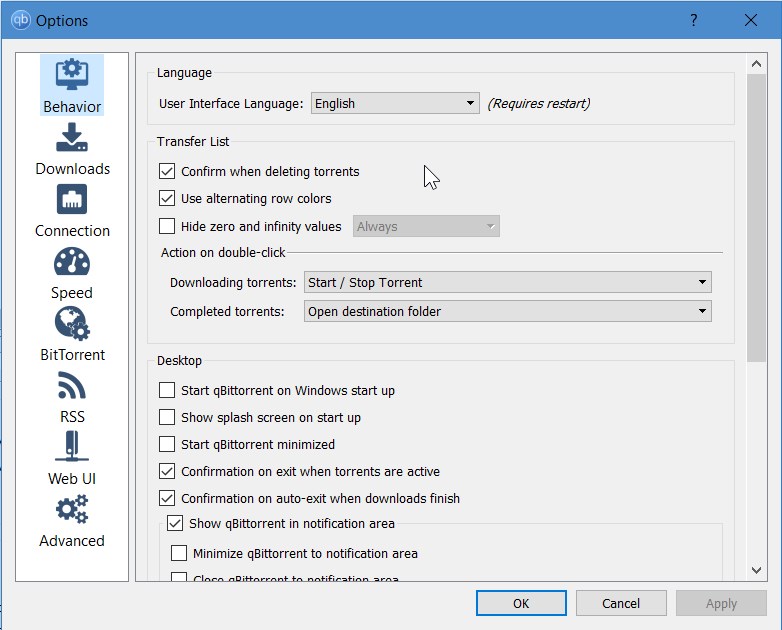Open the RSS feed icon
The image size is (782, 630).
click(72, 385)
